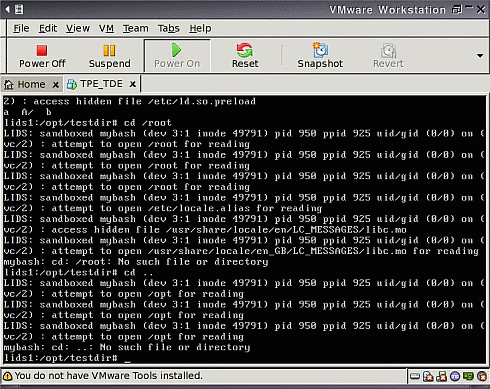Click the Suspend pause icon

pos(109,51)
